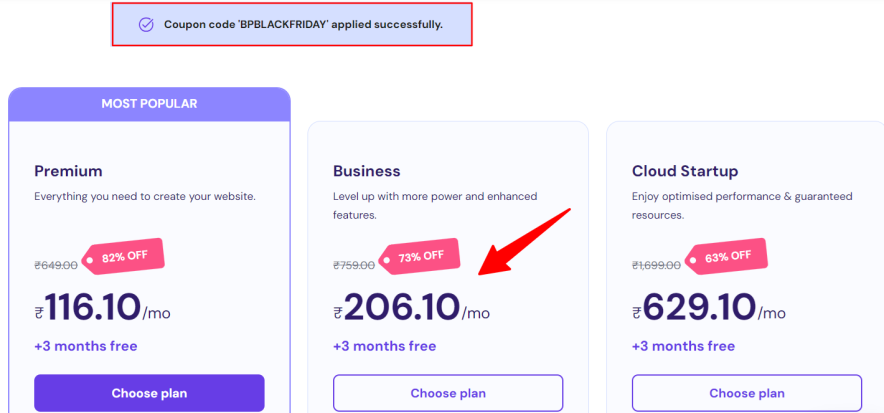This screenshot has height=413, width=884.
Task: Choose the Business plan
Action: (x=448, y=393)
